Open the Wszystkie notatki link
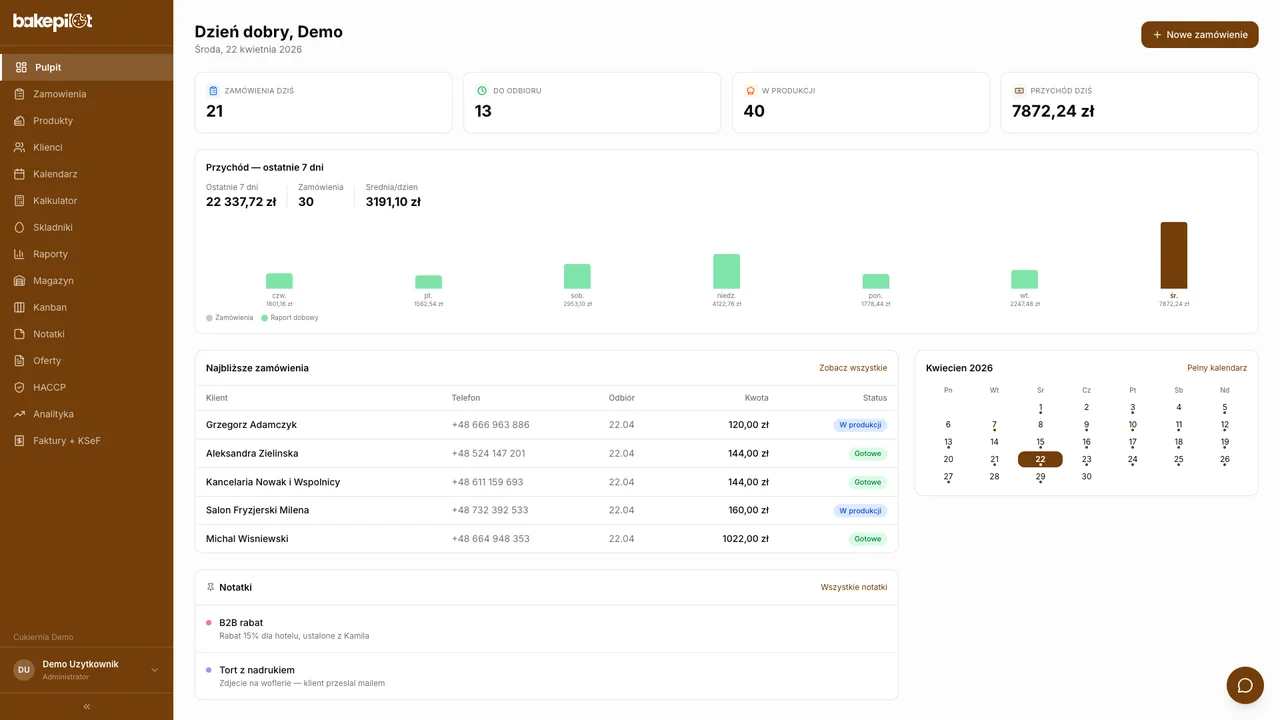Viewport: 1280px width, 720px height. (x=854, y=587)
